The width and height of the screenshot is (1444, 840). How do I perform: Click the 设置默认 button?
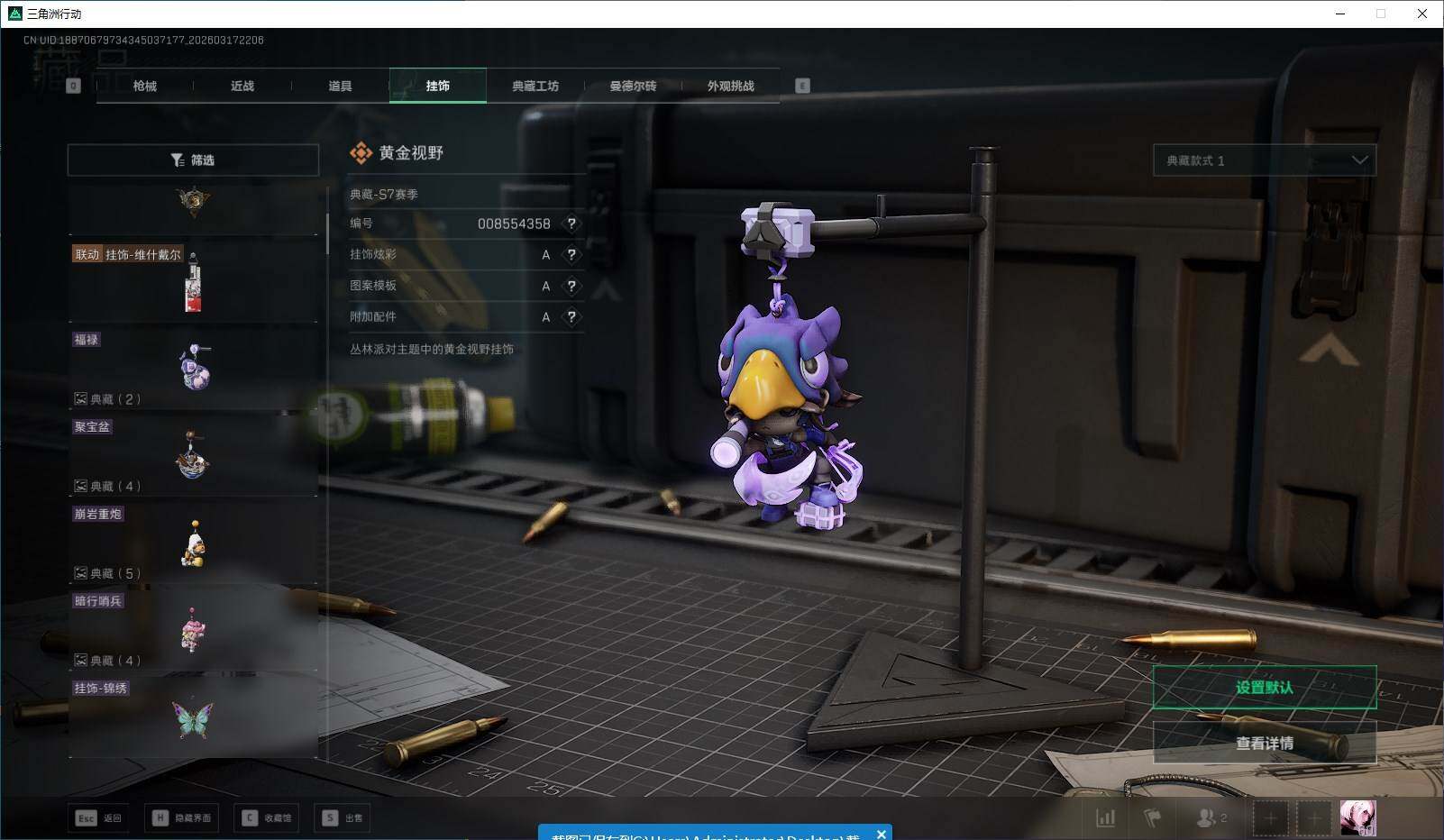(1265, 688)
